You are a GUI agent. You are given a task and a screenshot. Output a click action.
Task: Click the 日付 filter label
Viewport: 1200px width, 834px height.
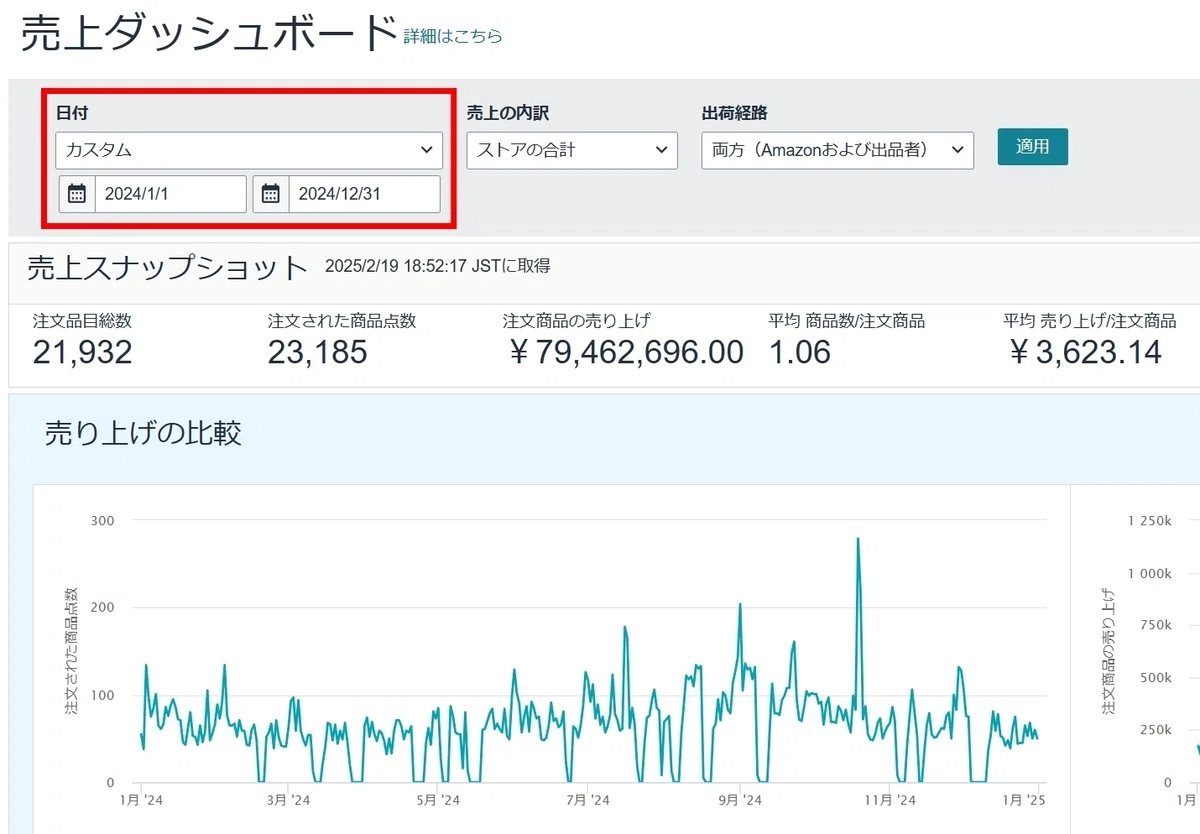coord(71,114)
